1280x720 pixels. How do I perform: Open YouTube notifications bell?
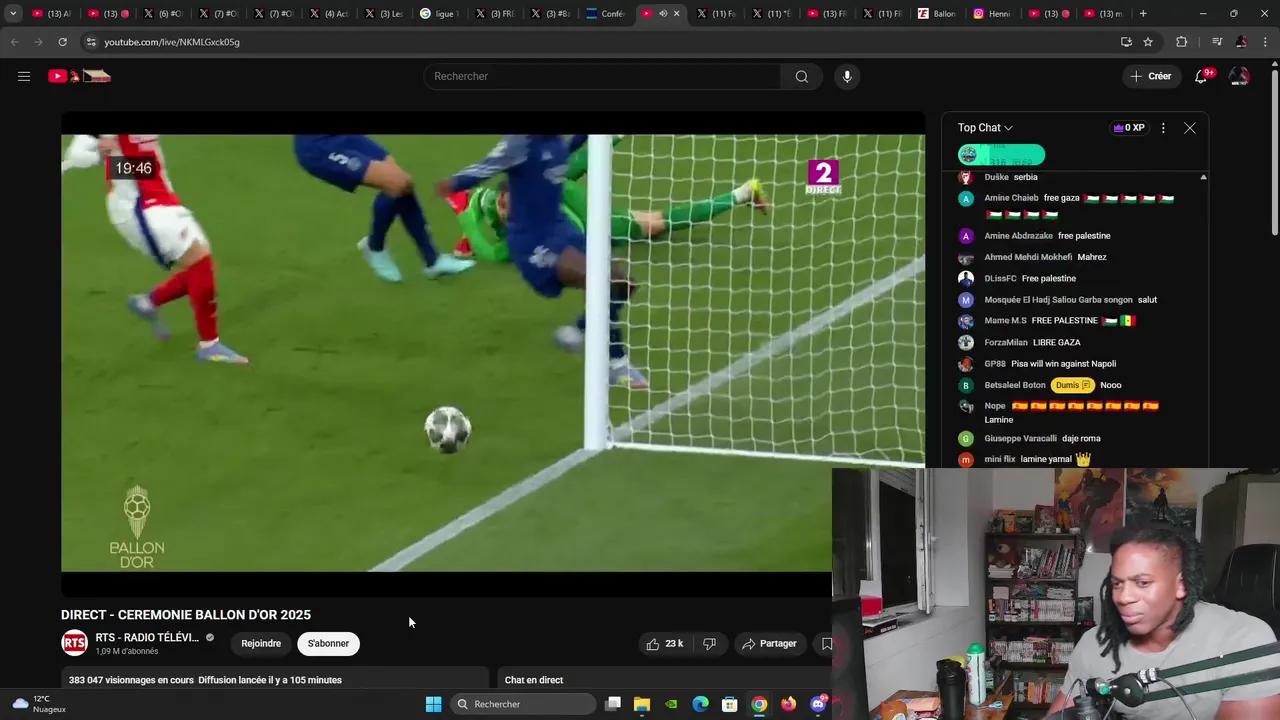[x=1202, y=76]
